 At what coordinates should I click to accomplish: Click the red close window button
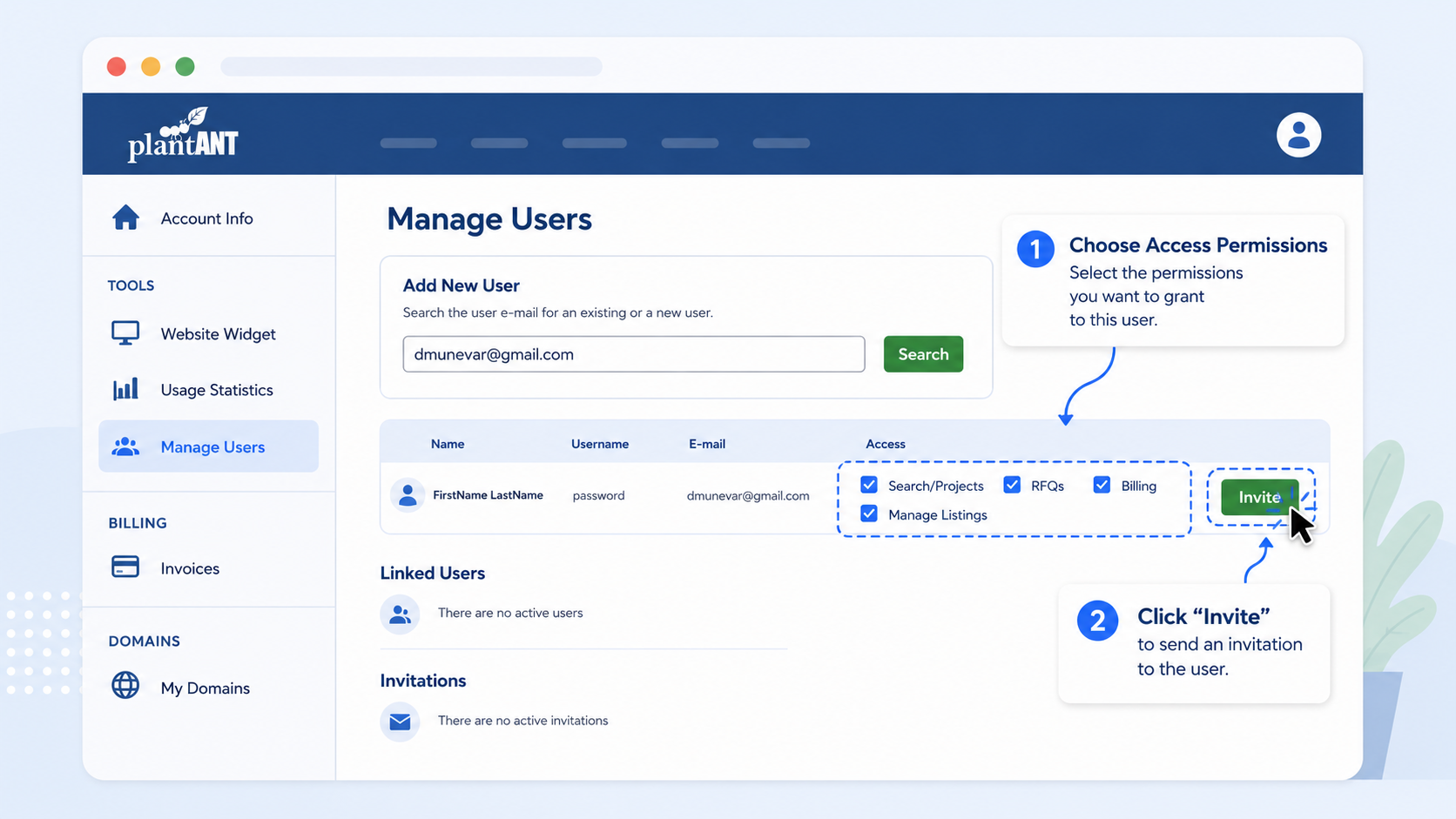click(x=117, y=67)
